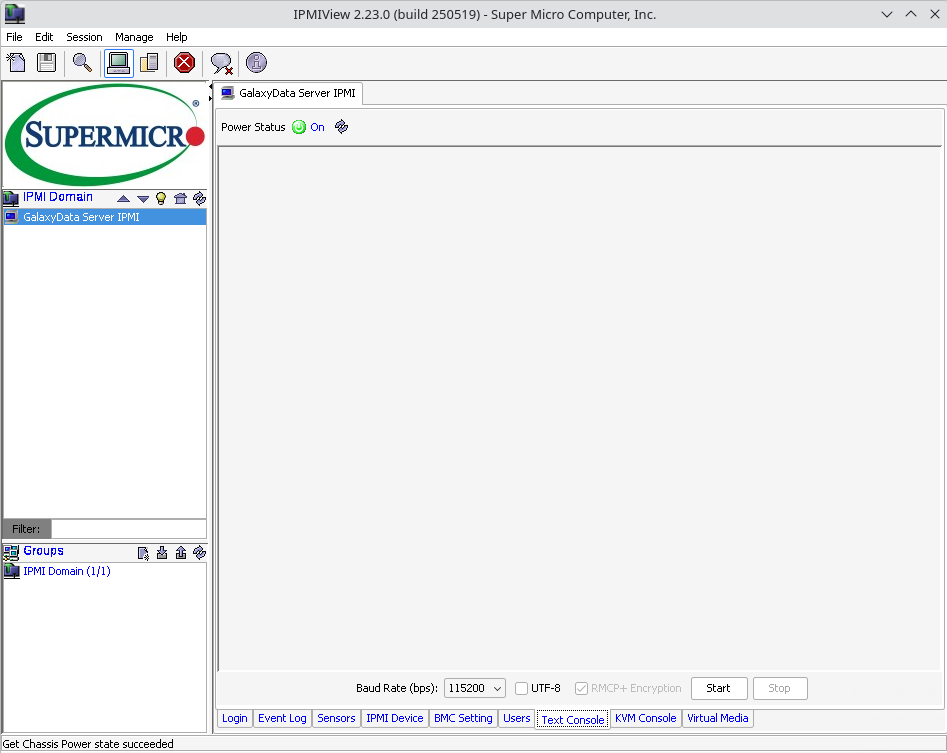947x753 pixels.
Task: Click the move up arrow in IPMI Domain header
Action: coord(124,198)
